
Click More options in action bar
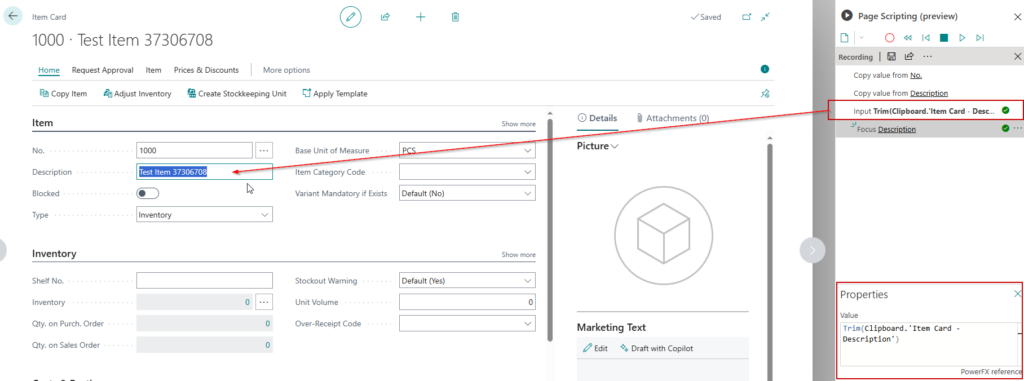tap(287, 70)
